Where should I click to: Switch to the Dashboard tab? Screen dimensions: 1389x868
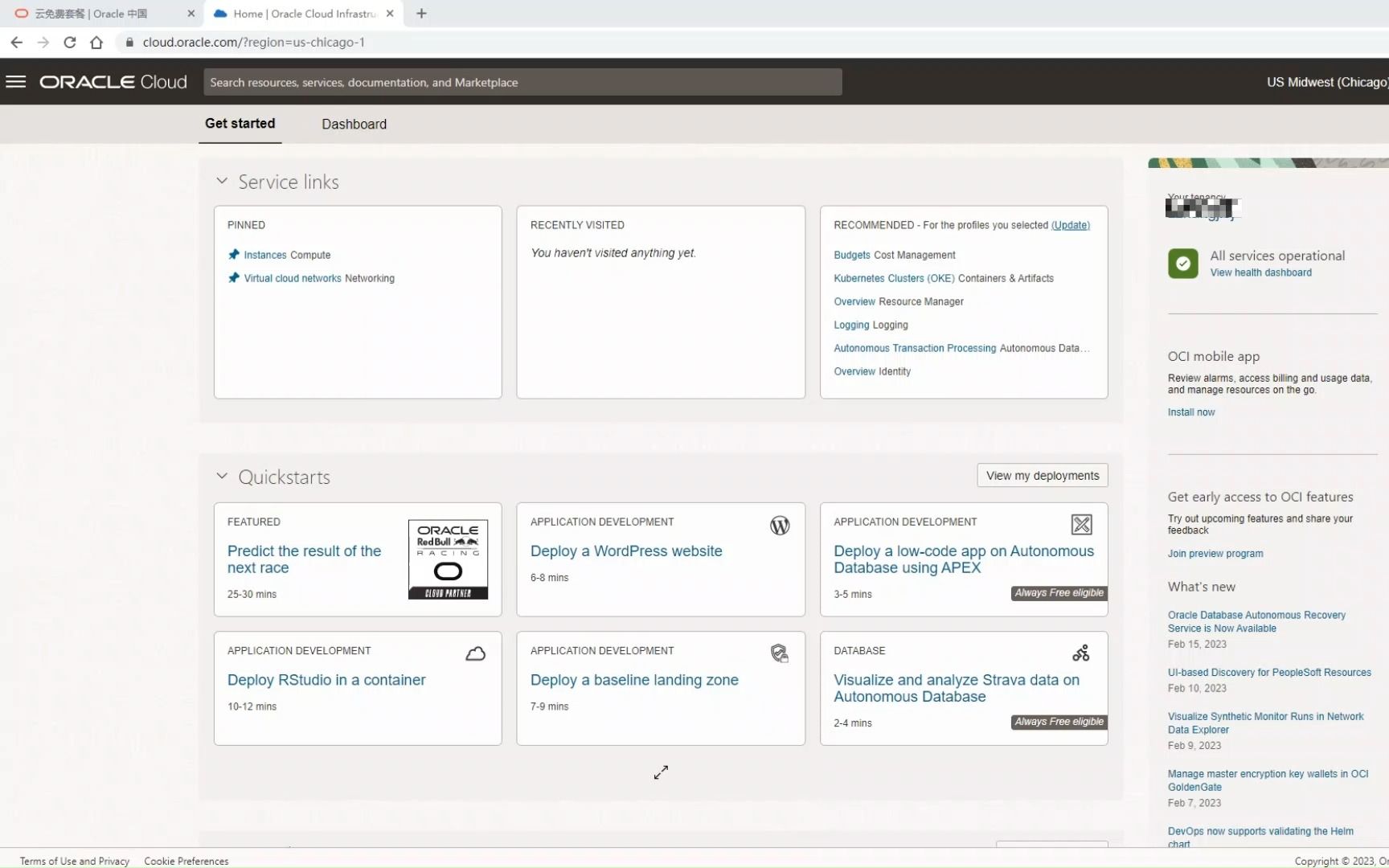point(354,125)
